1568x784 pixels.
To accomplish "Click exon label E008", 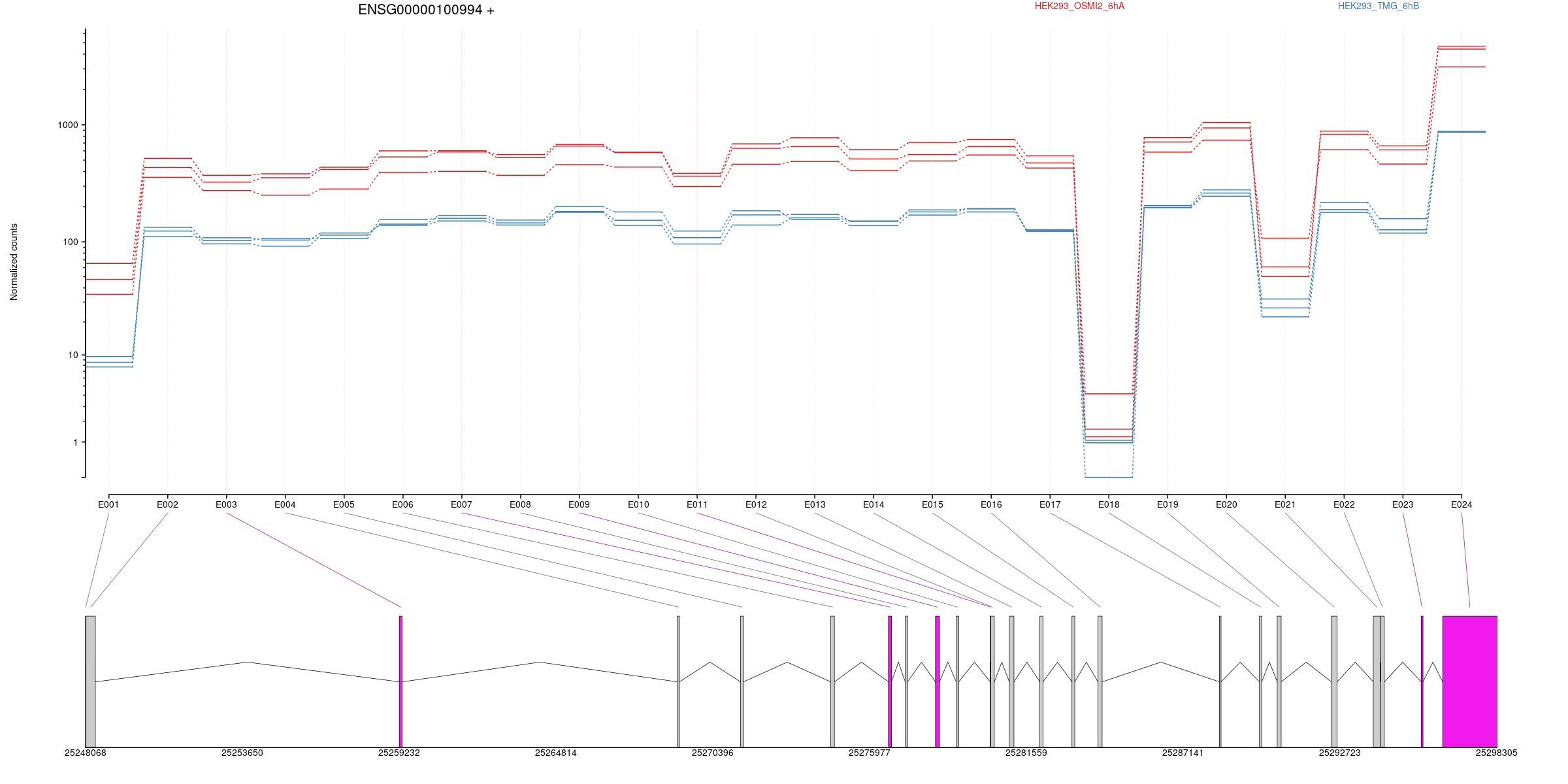I will [520, 504].
